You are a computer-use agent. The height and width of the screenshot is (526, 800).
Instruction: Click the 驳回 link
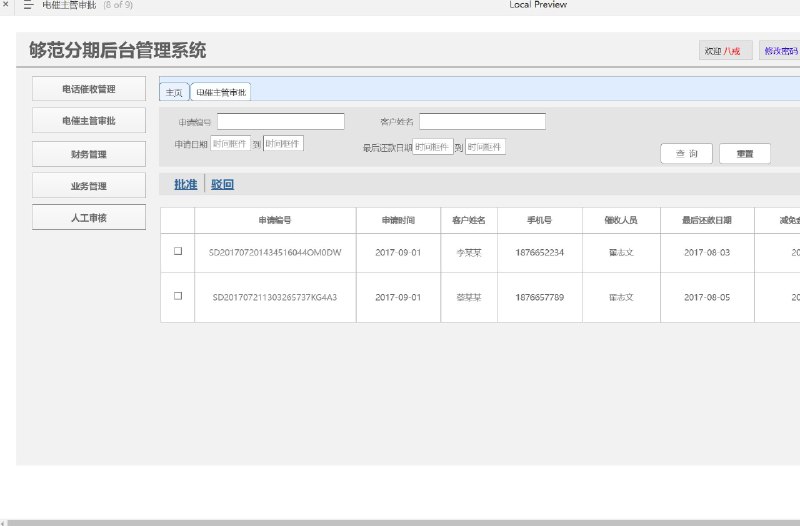(222, 184)
